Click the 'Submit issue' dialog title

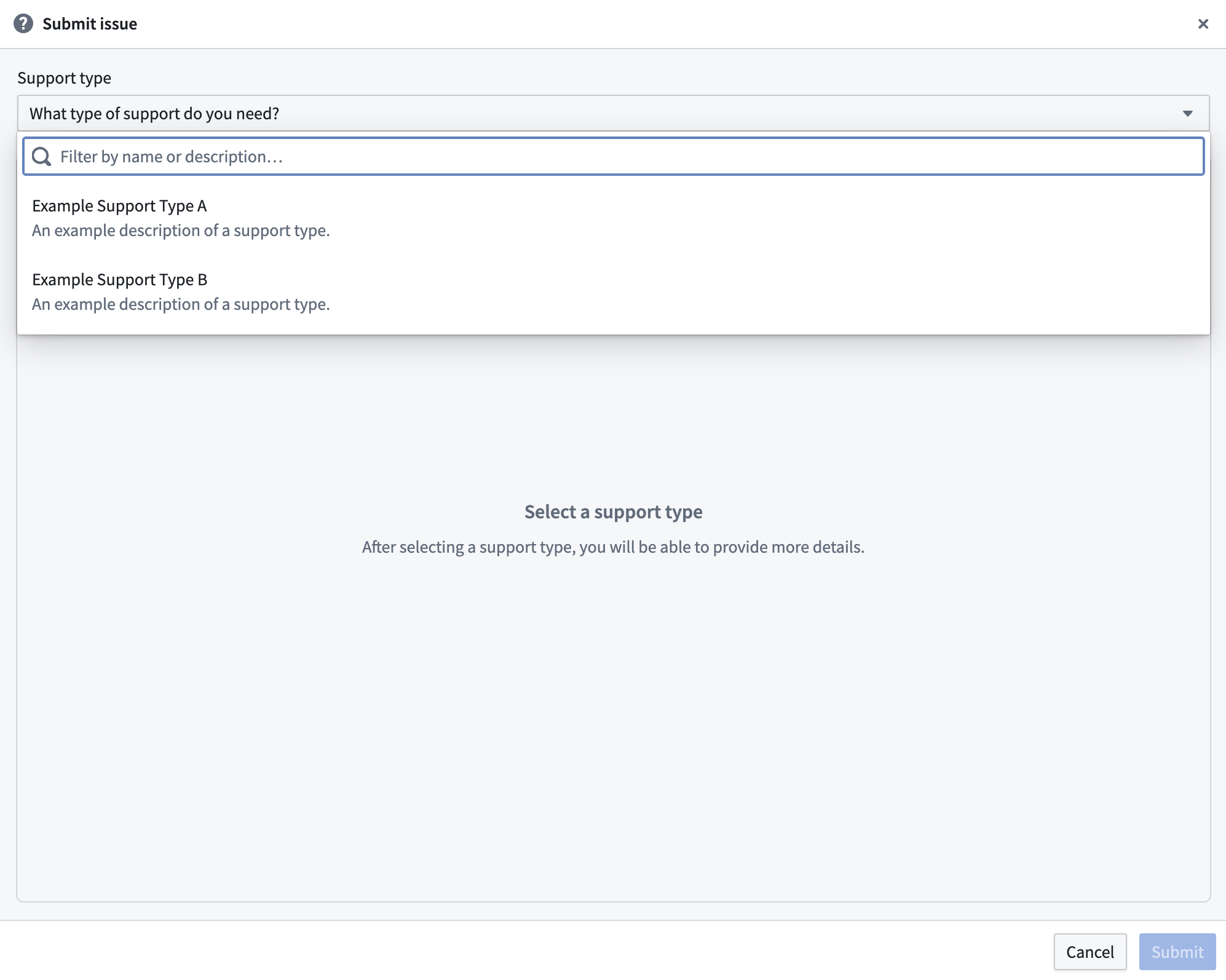click(x=90, y=24)
